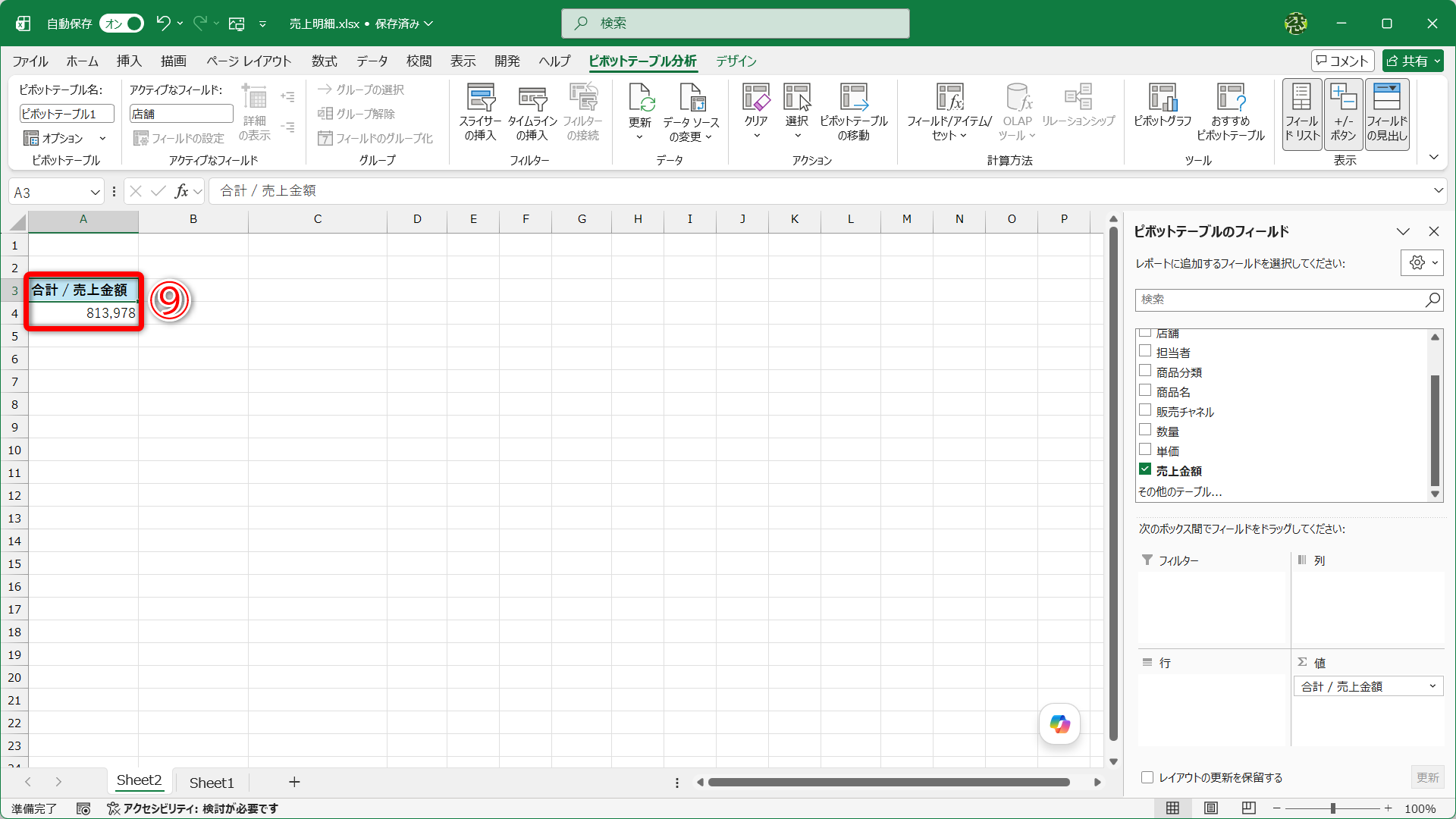Viewport: 1456px width, 819px height.
Task: Zoom out with the minus button
Action: 1276,808
